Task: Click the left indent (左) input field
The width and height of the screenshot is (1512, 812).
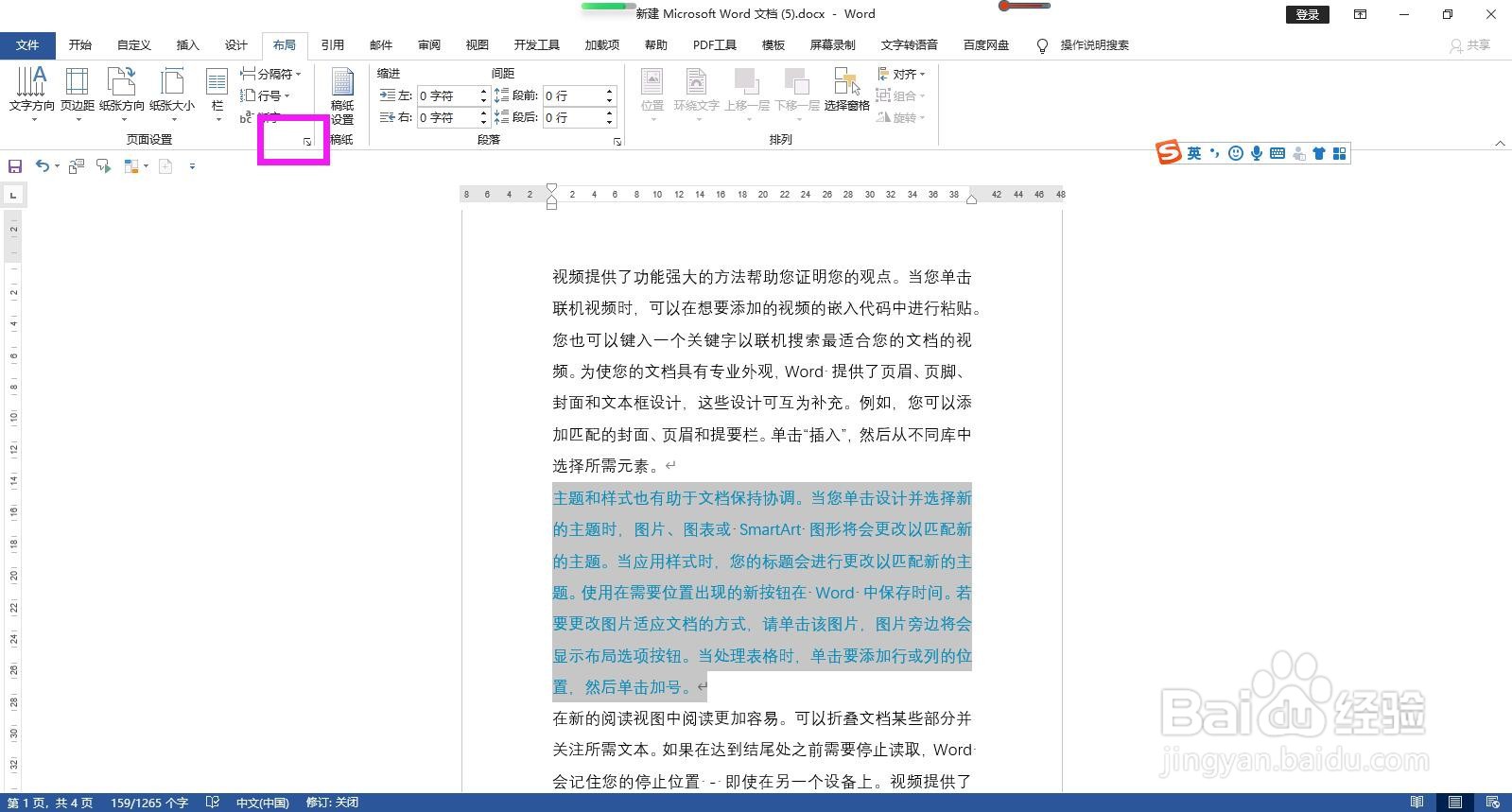Action: tap(446, 95)
